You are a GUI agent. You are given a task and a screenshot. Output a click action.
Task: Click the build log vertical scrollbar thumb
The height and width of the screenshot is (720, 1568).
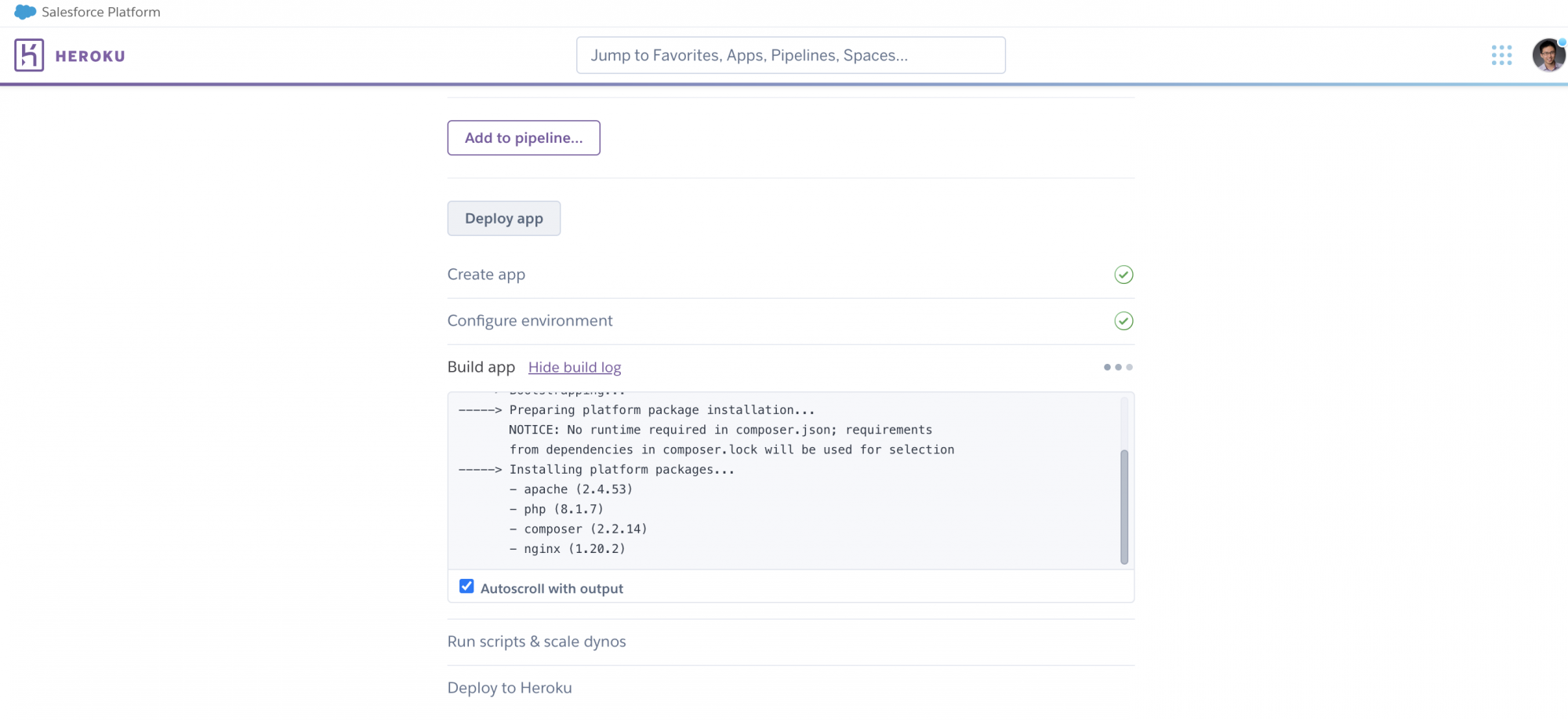tap(1124, 507)
